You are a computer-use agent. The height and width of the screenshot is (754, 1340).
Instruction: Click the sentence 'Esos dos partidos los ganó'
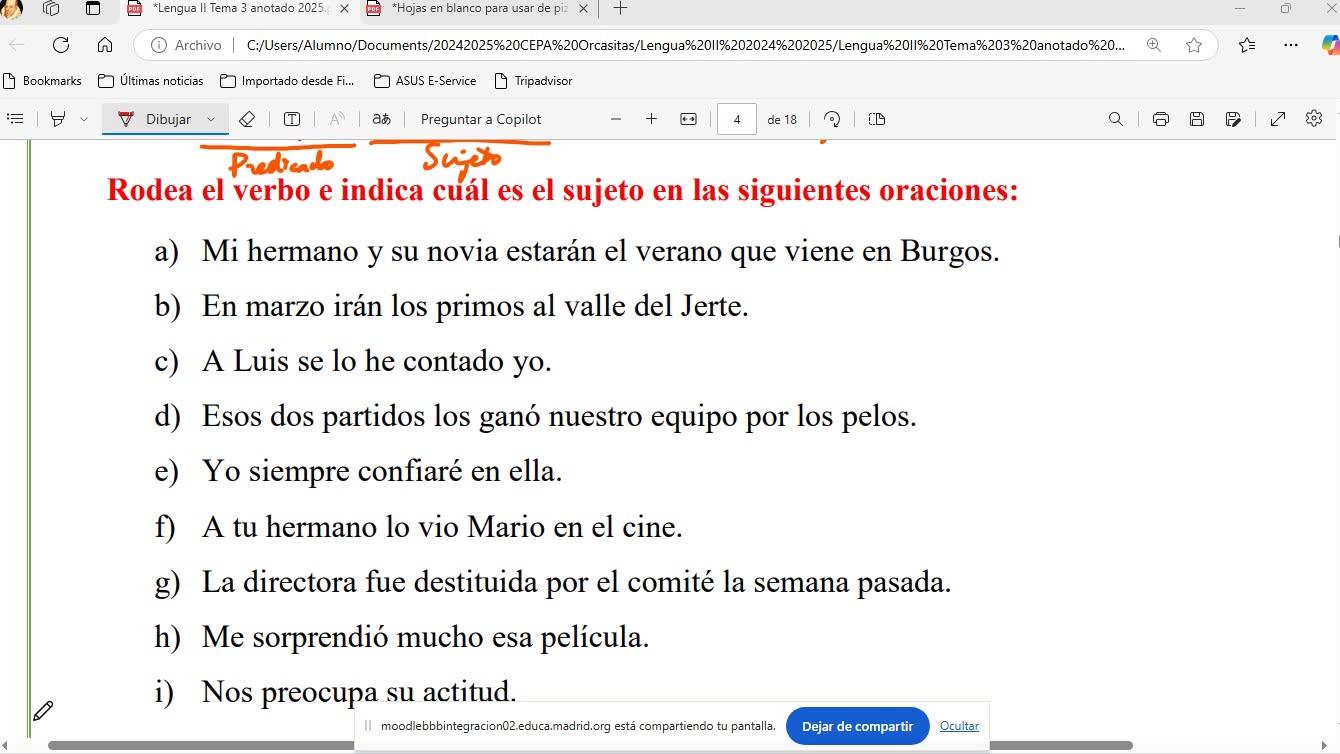coord(559,415)
